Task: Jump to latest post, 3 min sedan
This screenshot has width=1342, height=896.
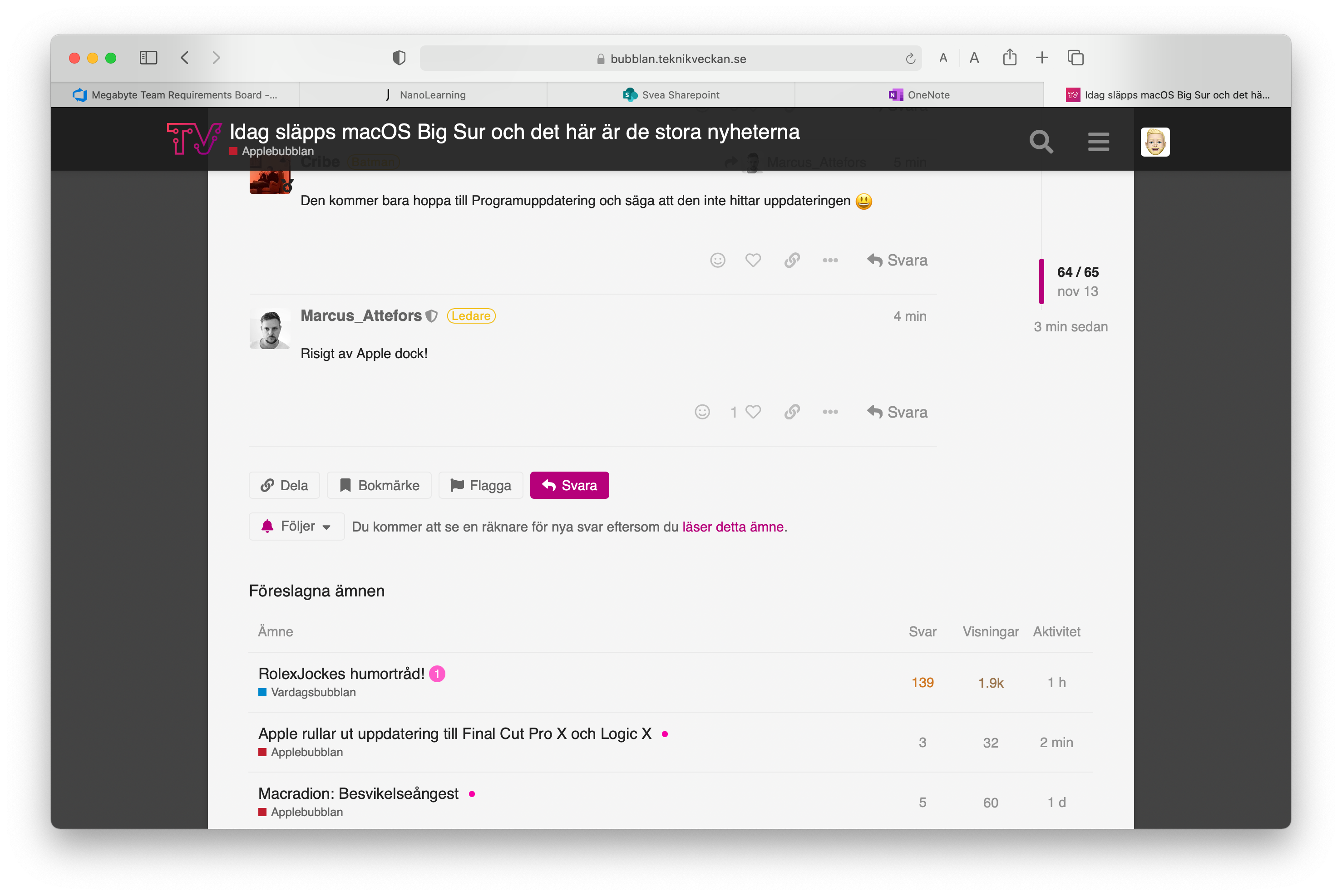Action: coord(1071,327)
